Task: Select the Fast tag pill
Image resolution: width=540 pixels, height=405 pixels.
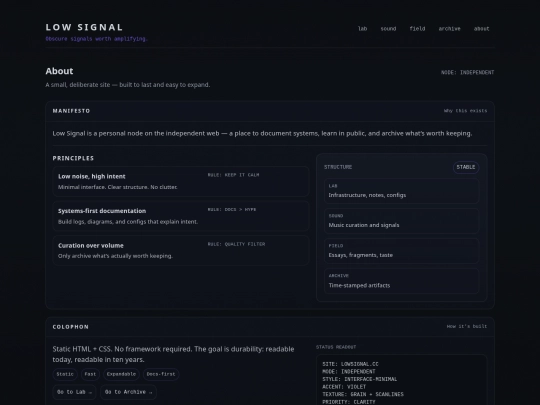Action: coord(90,374)
